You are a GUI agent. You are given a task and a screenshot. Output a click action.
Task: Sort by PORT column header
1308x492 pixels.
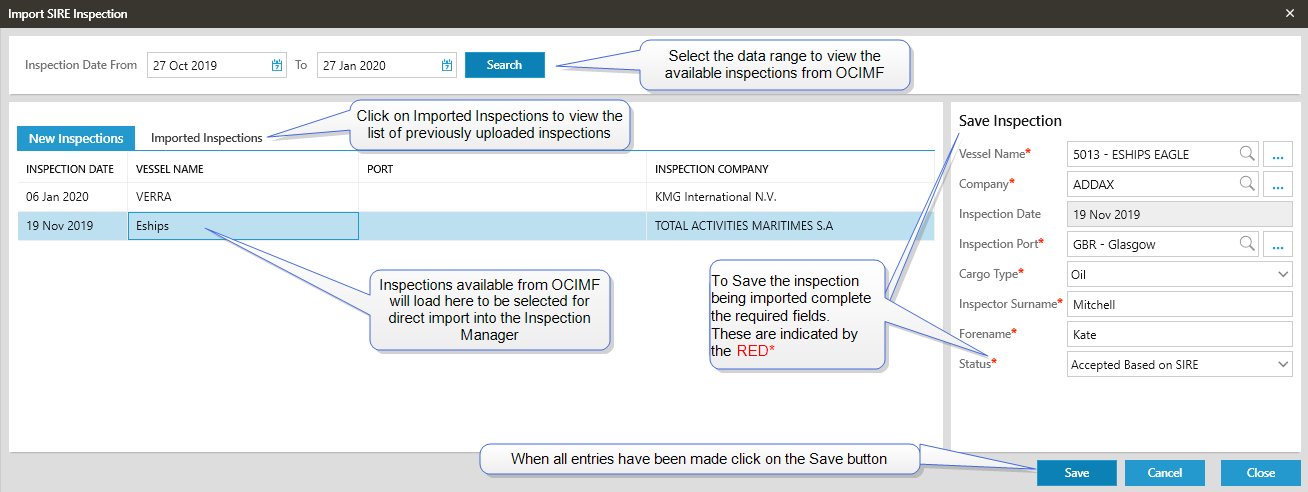(502, 169)
